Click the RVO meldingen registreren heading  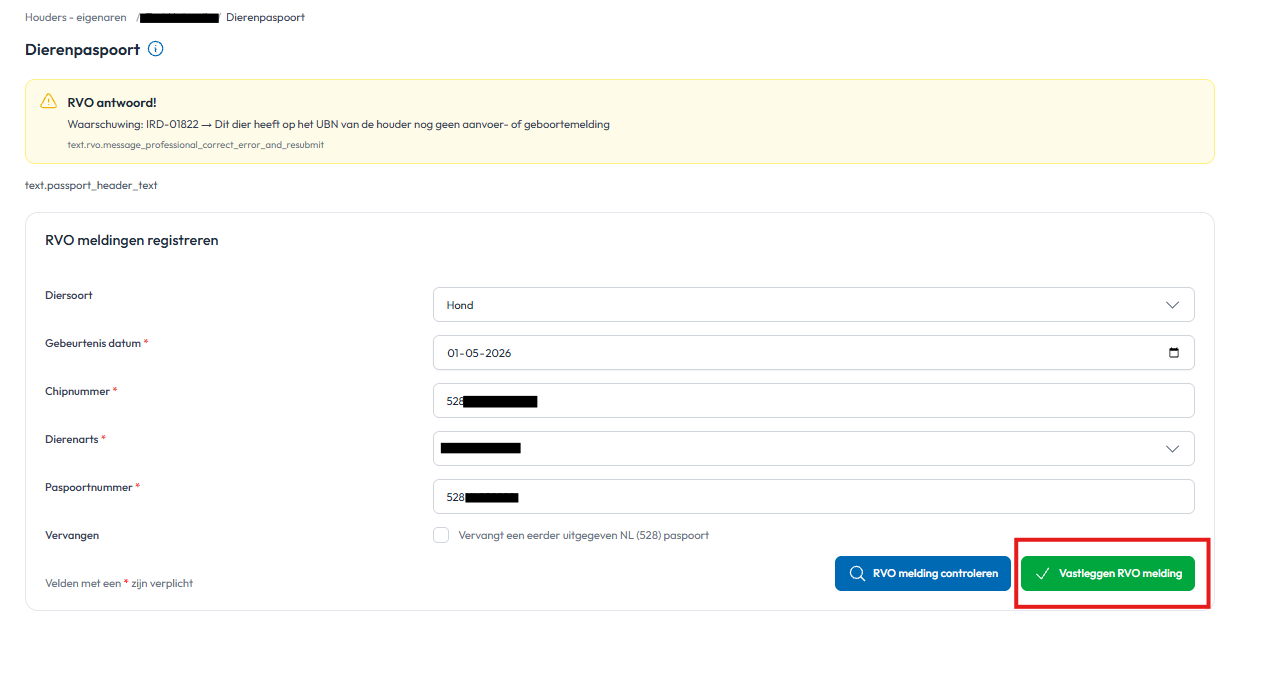(x=132, y=240)
